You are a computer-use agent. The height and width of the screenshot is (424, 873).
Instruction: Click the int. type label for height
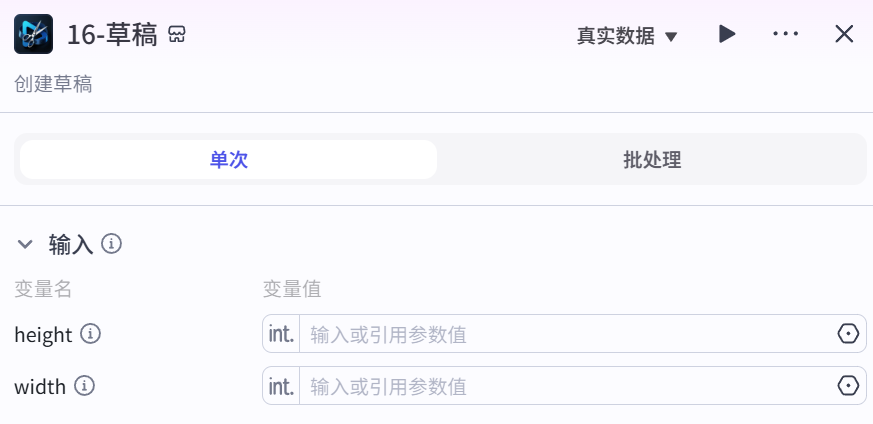click(281, 334)
